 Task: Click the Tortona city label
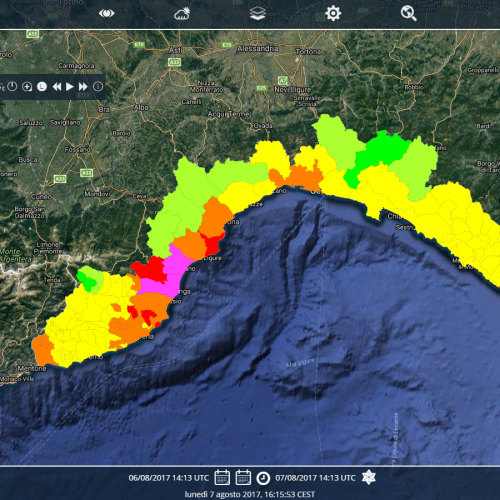point(308,52)
